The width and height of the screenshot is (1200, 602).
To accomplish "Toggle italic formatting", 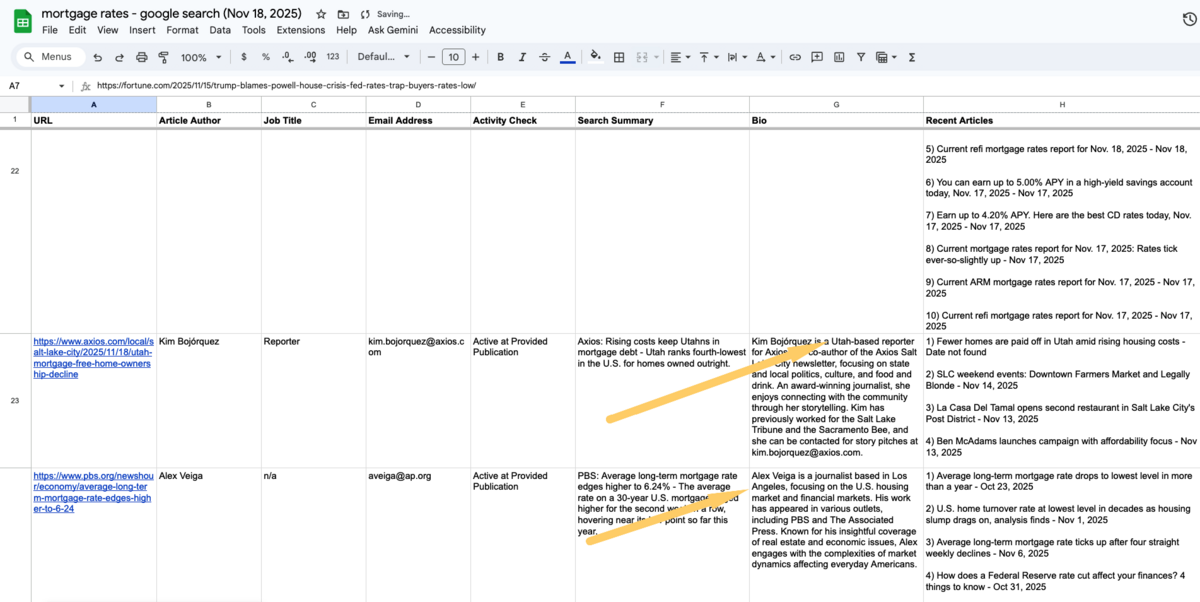I will point(522,57).
